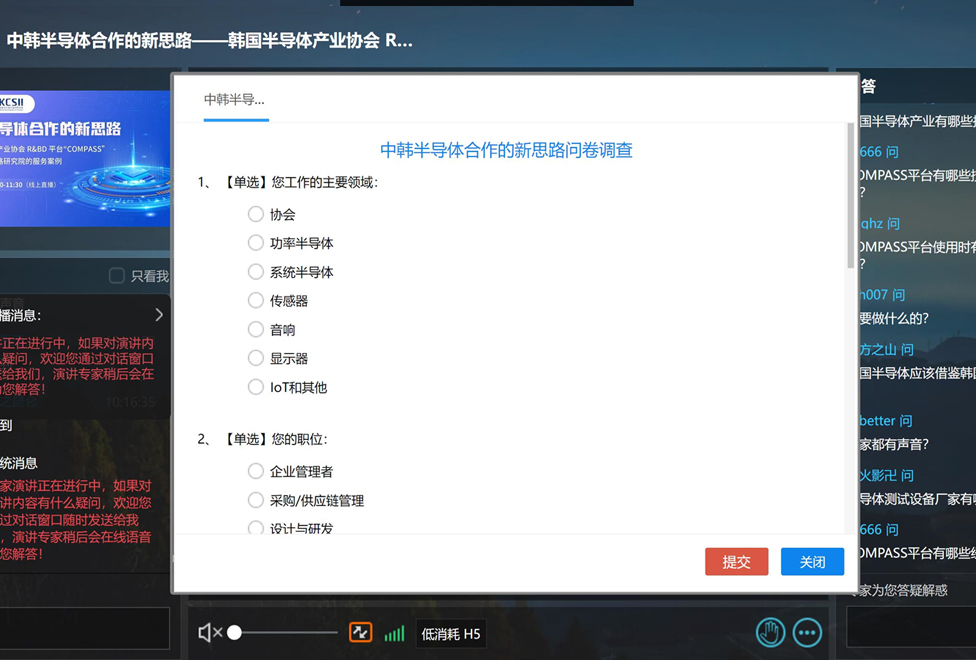This screenshot has height=660, width=976.
Task: Submit the survey with 提交 button
Action: coord(736,562)
